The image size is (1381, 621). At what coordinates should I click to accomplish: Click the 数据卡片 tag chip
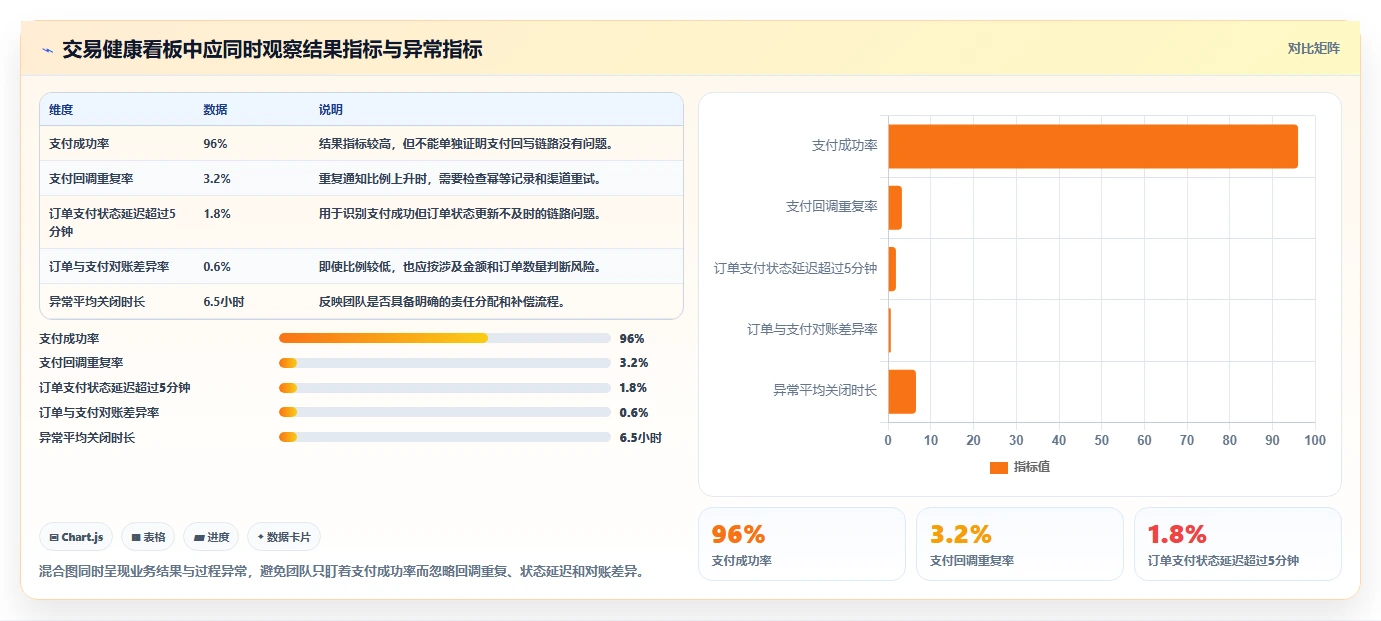[284, 537]
